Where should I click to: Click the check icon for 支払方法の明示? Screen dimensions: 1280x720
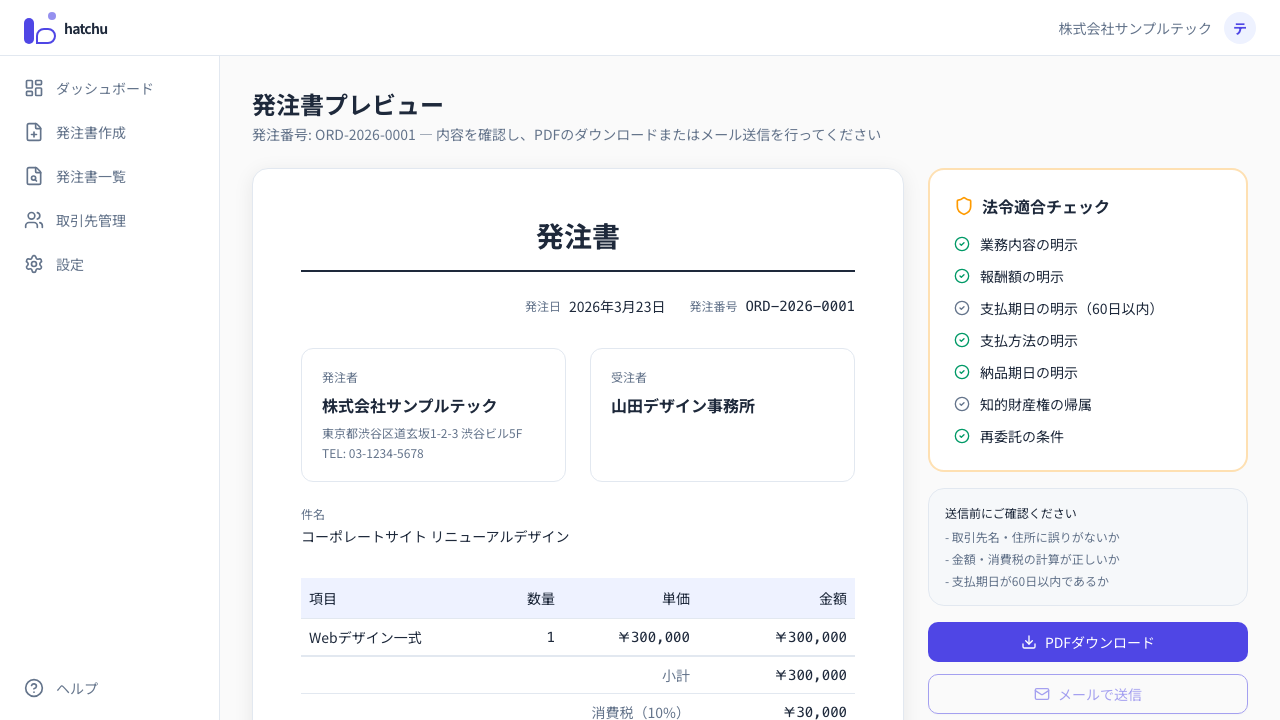tap(962, 340)
